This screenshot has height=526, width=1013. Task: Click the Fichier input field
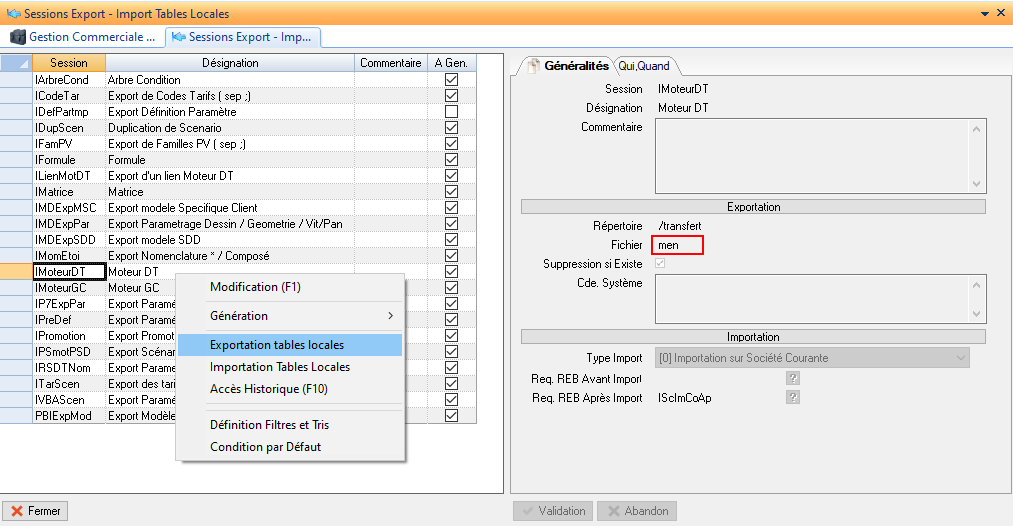point(677,245)
